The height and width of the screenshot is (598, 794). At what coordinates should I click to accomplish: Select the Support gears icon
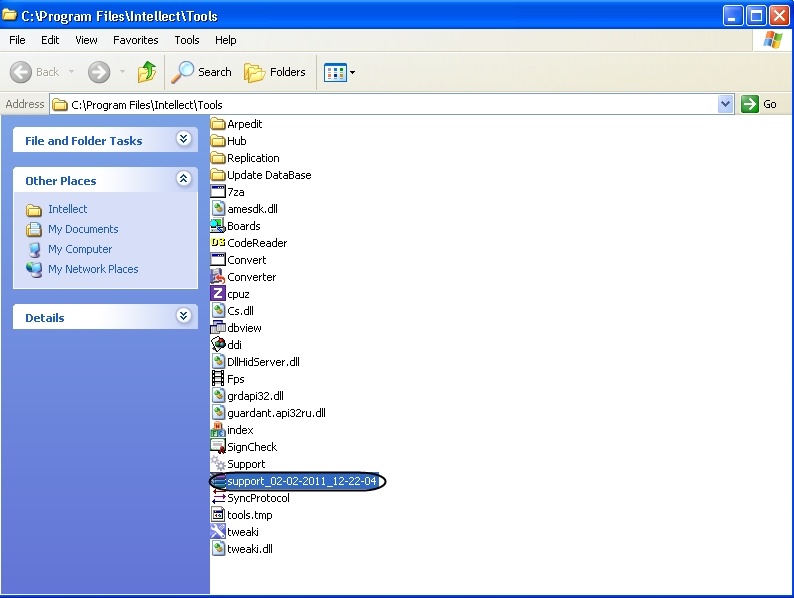pos(218,464)
